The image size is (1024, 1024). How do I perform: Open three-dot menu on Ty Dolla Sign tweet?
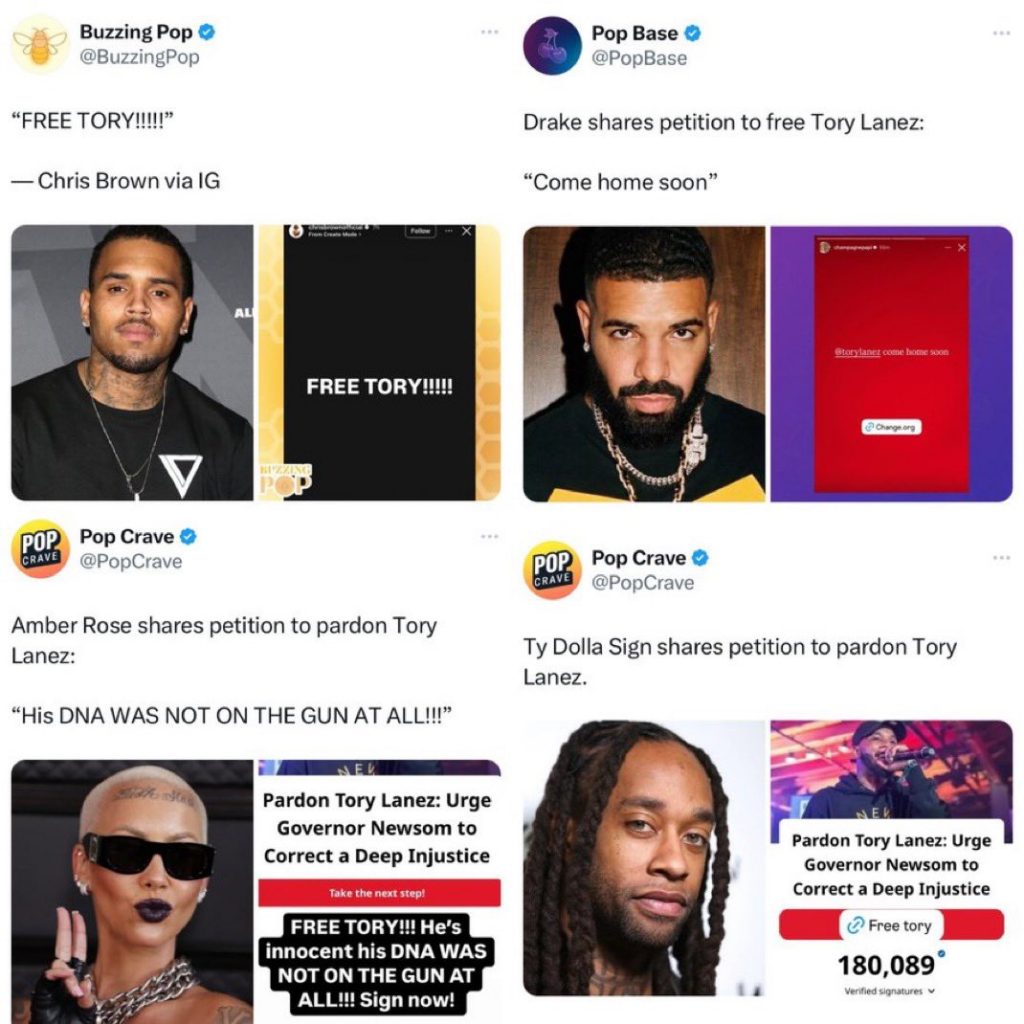[x=1001, y=557]
